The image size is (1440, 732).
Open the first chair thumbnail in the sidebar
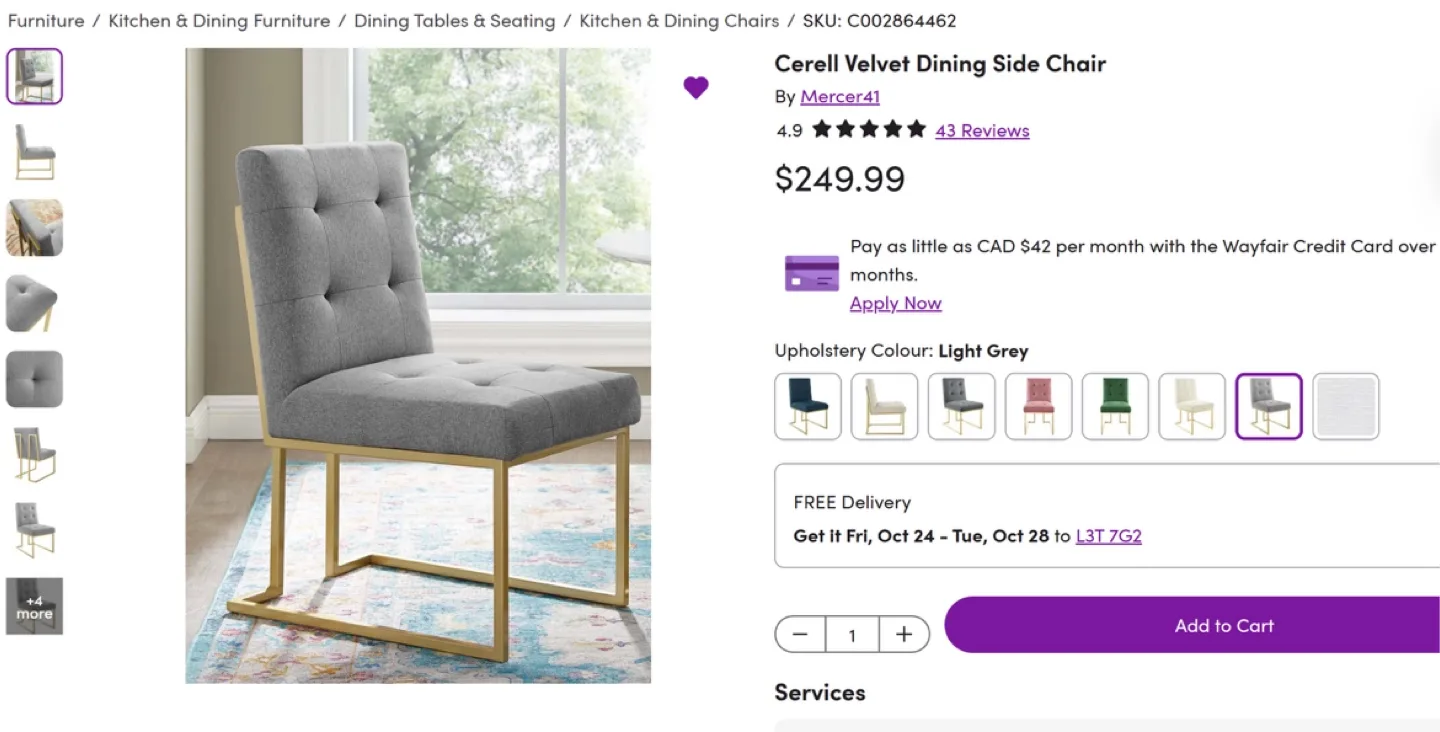click(x=34, y=75)
